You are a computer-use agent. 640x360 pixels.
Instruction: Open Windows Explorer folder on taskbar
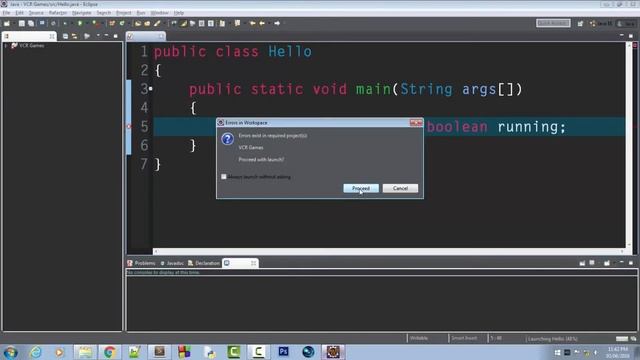tap(85, 352)
